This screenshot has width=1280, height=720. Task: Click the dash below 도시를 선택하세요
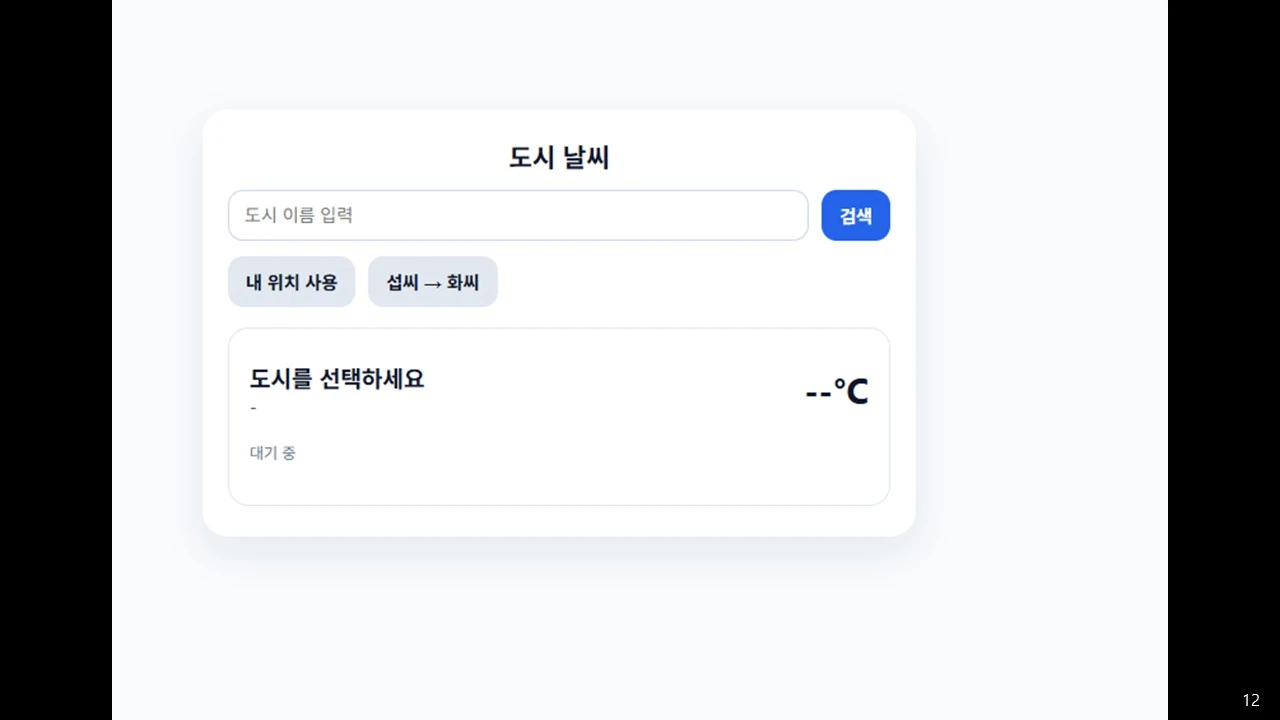pos(252,407)
